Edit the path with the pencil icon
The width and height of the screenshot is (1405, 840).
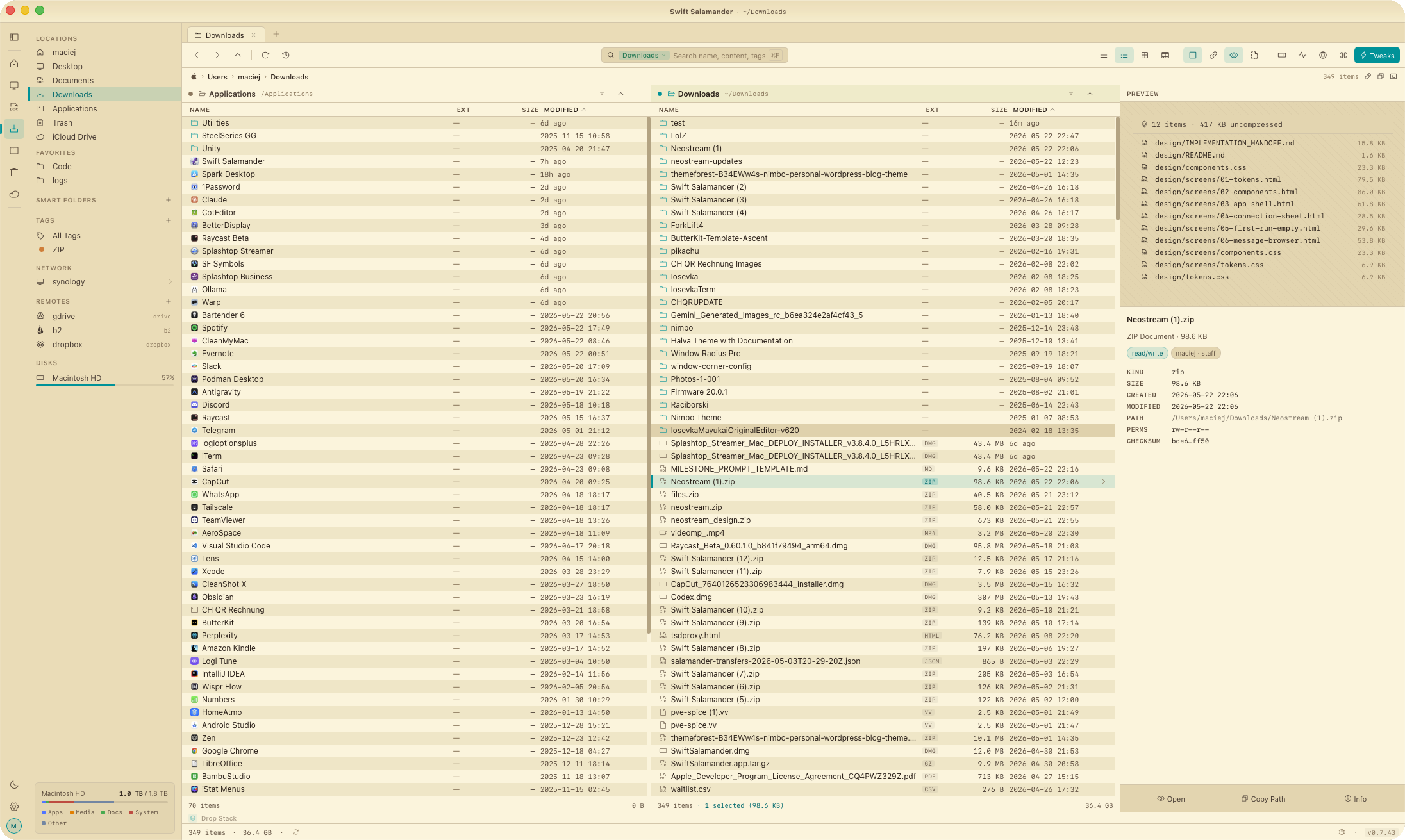pos(1368,76)
